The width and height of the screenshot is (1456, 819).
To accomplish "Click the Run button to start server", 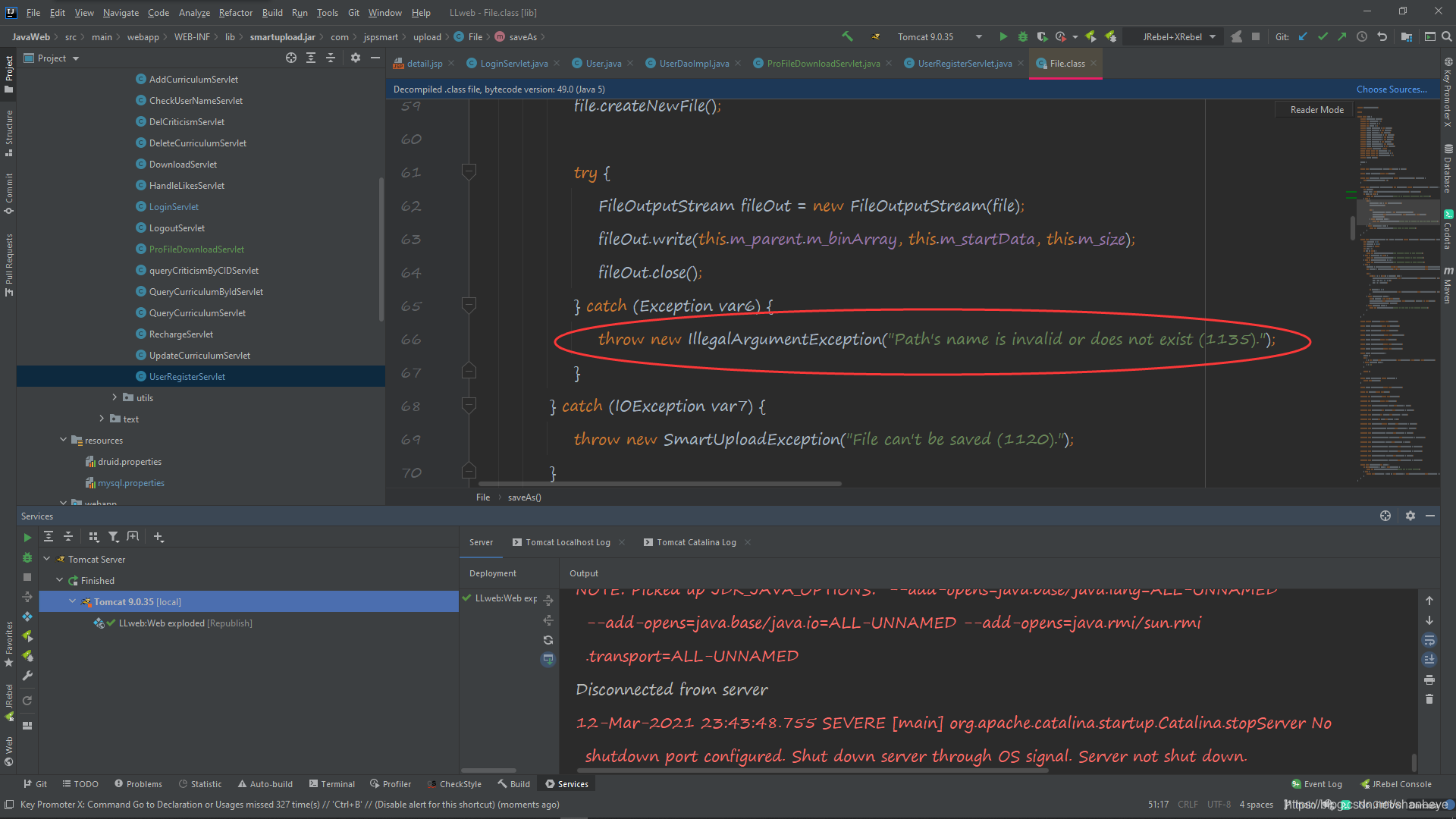I will 1002,37.
